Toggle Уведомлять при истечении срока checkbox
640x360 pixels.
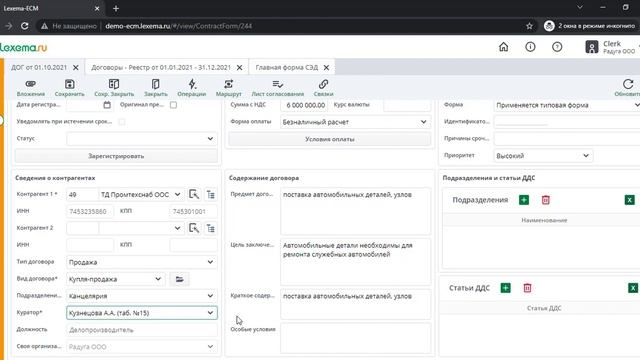click(122, 122)
